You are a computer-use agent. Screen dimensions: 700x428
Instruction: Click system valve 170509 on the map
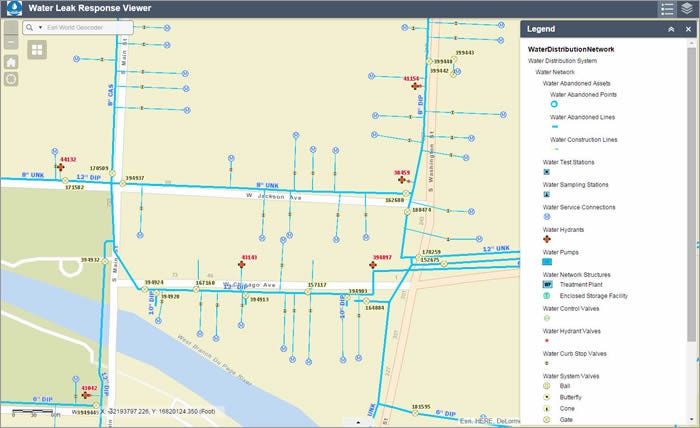click(112, 174)
